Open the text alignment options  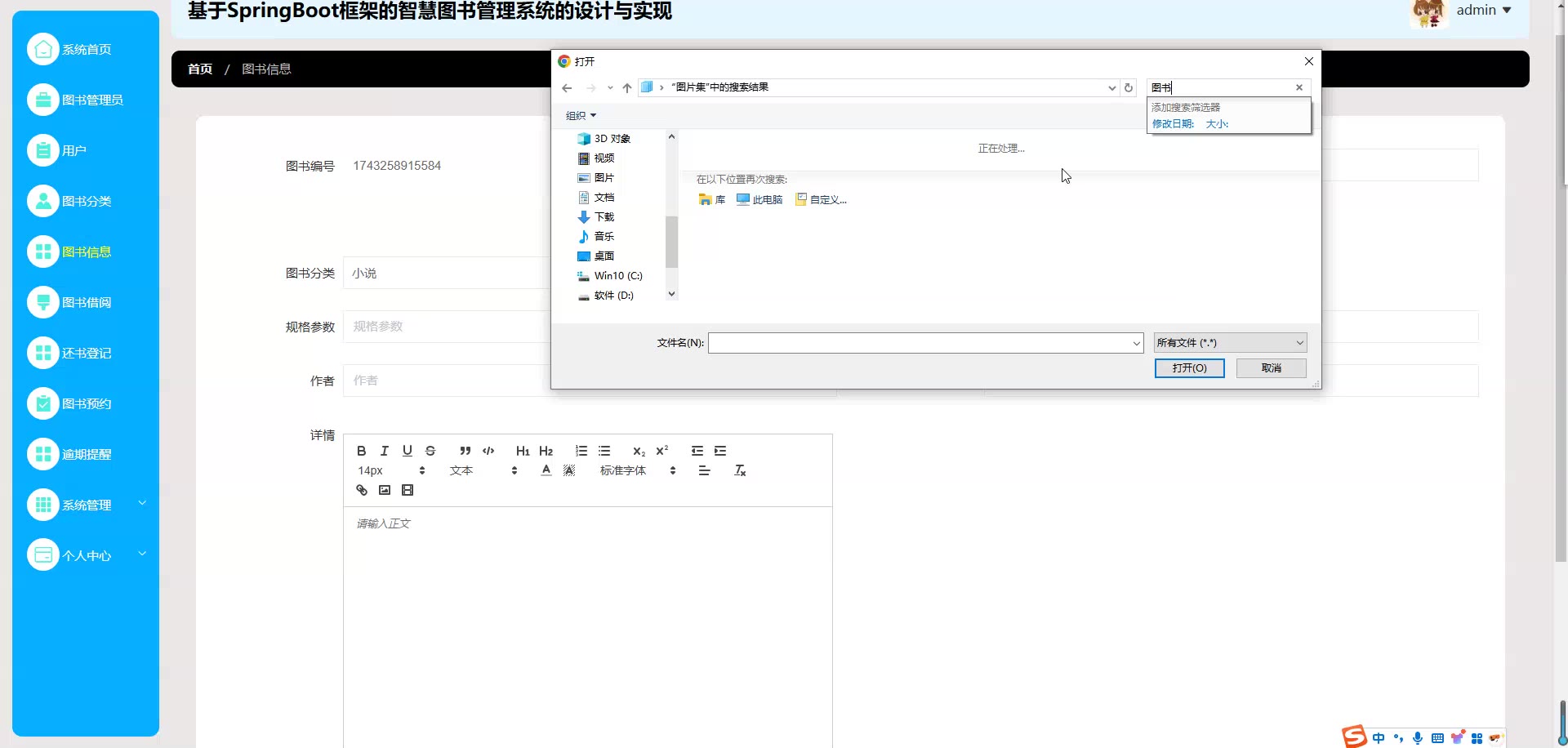tap(704, 470)
